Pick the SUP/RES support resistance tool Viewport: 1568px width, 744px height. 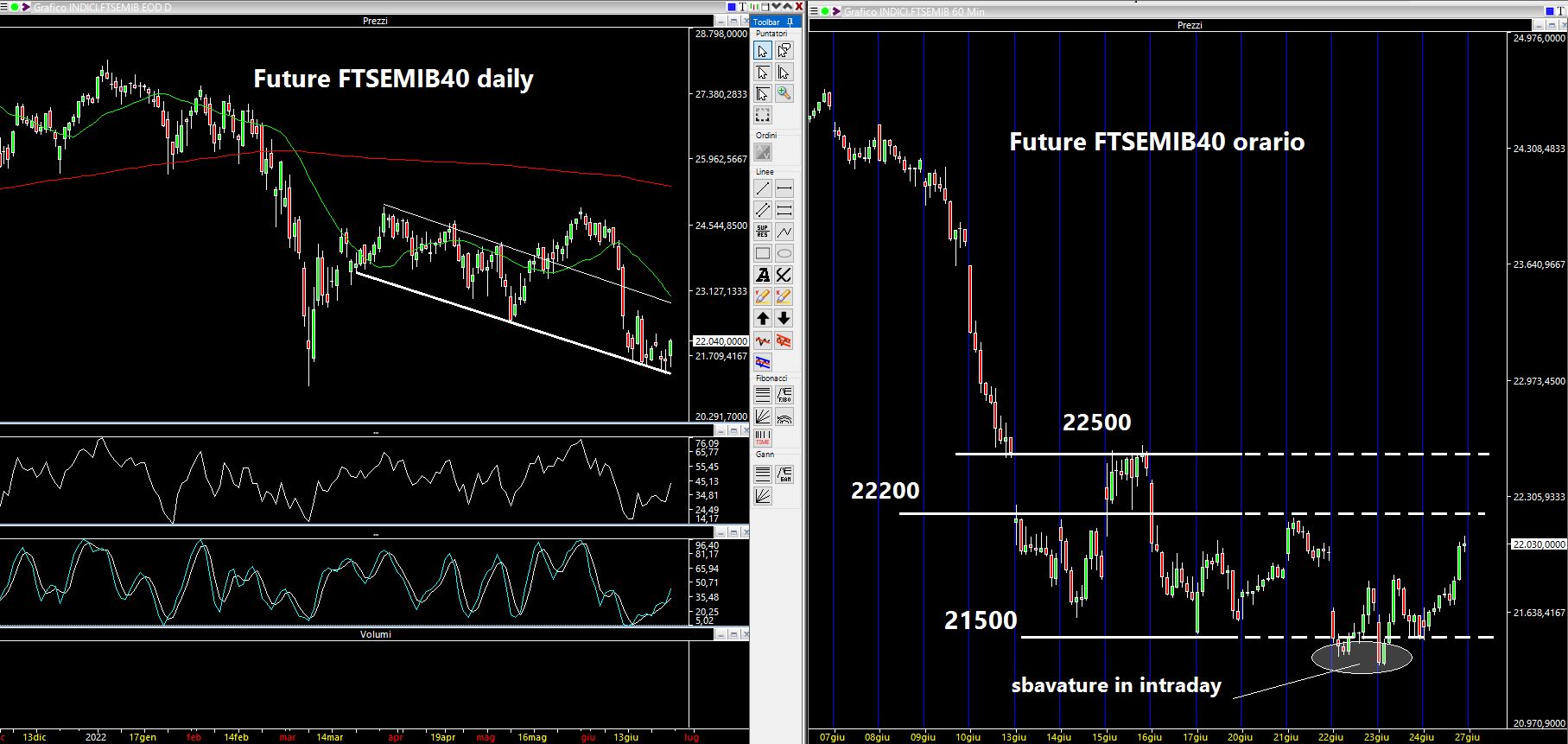tap(763, 232)
